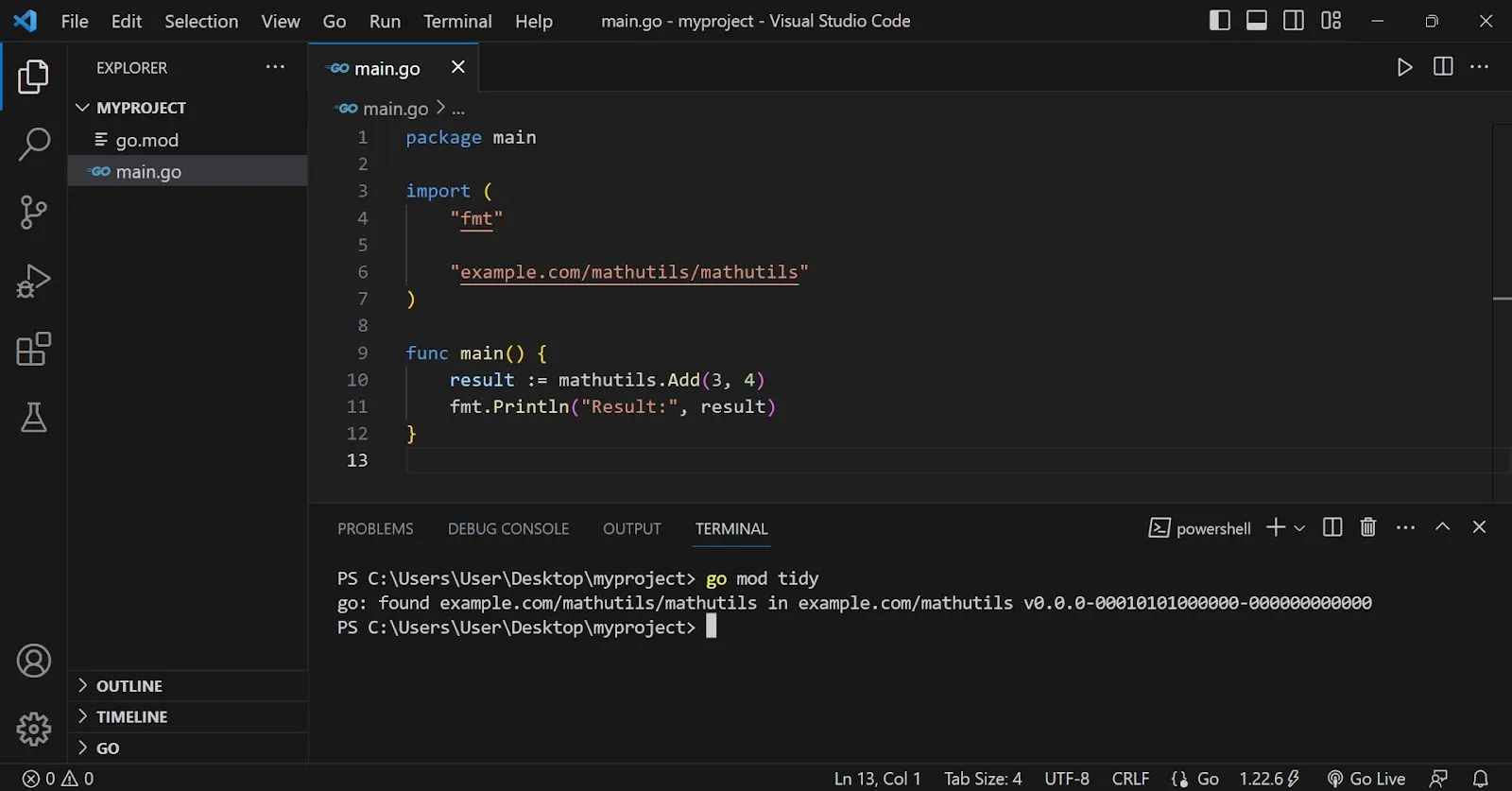
Task: Close the main.go editor tab
Action: point(457,67)
